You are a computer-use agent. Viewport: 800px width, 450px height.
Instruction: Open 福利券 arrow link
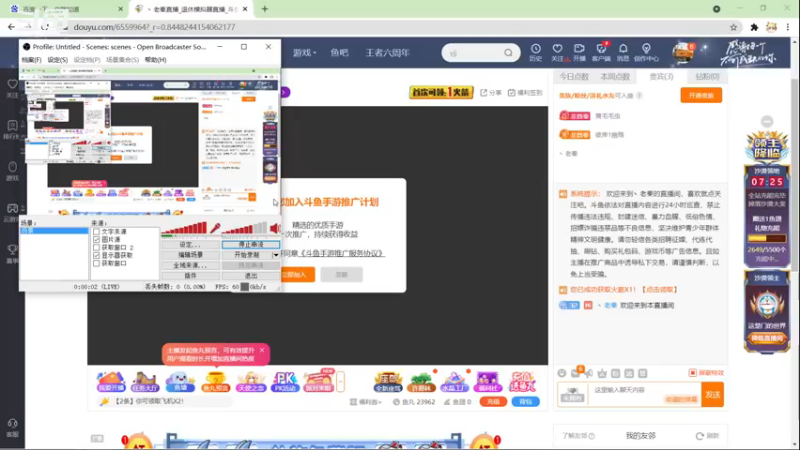pos(365,402)
